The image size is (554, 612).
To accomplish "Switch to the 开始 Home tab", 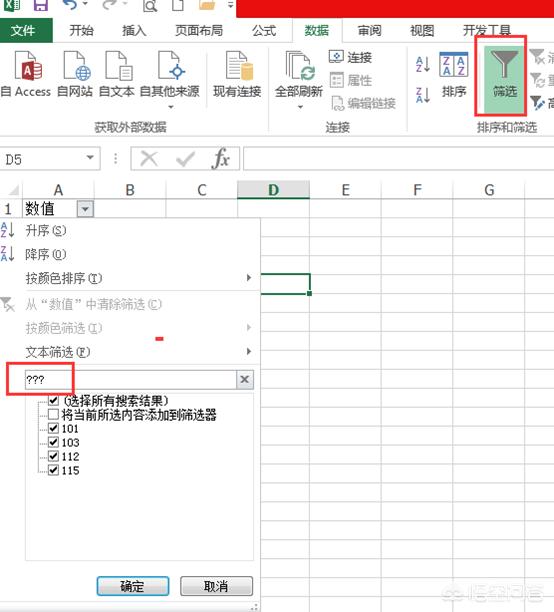I will pos(81,30).
